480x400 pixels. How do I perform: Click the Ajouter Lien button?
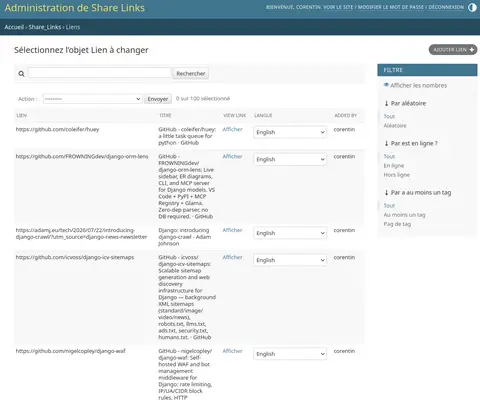(x=453, y=50)
